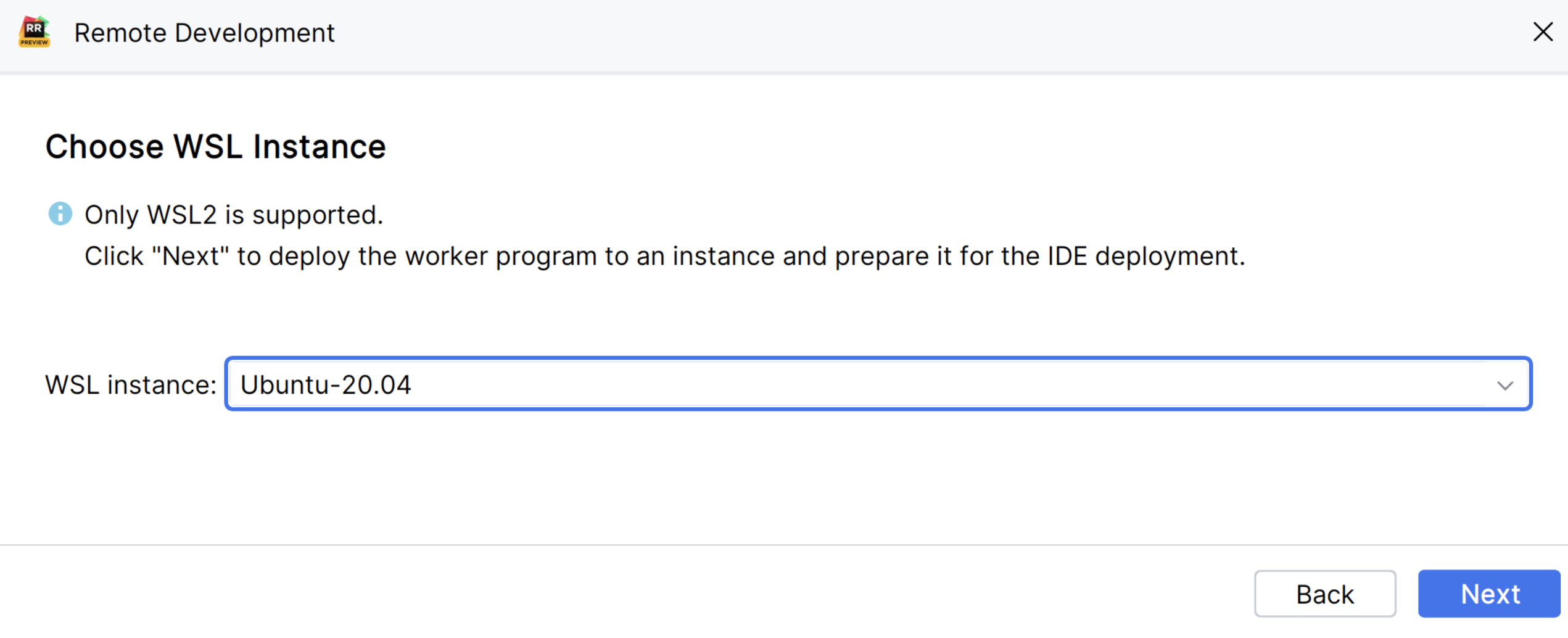Click the separator line above the Back button
The height and width of the screenshot is (638, 1568).
[x=783, y=545]
